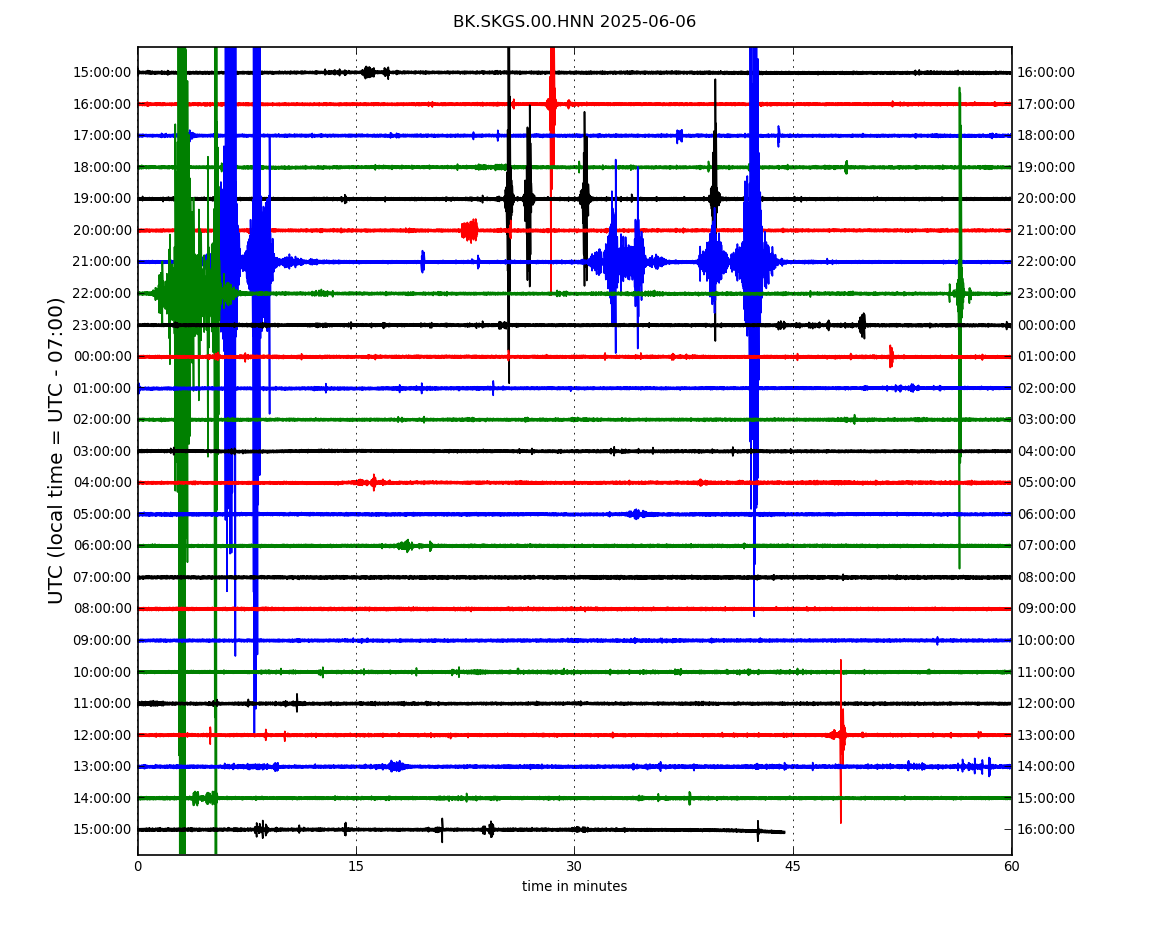Click the right local-time label 14:00:00

1046,767
